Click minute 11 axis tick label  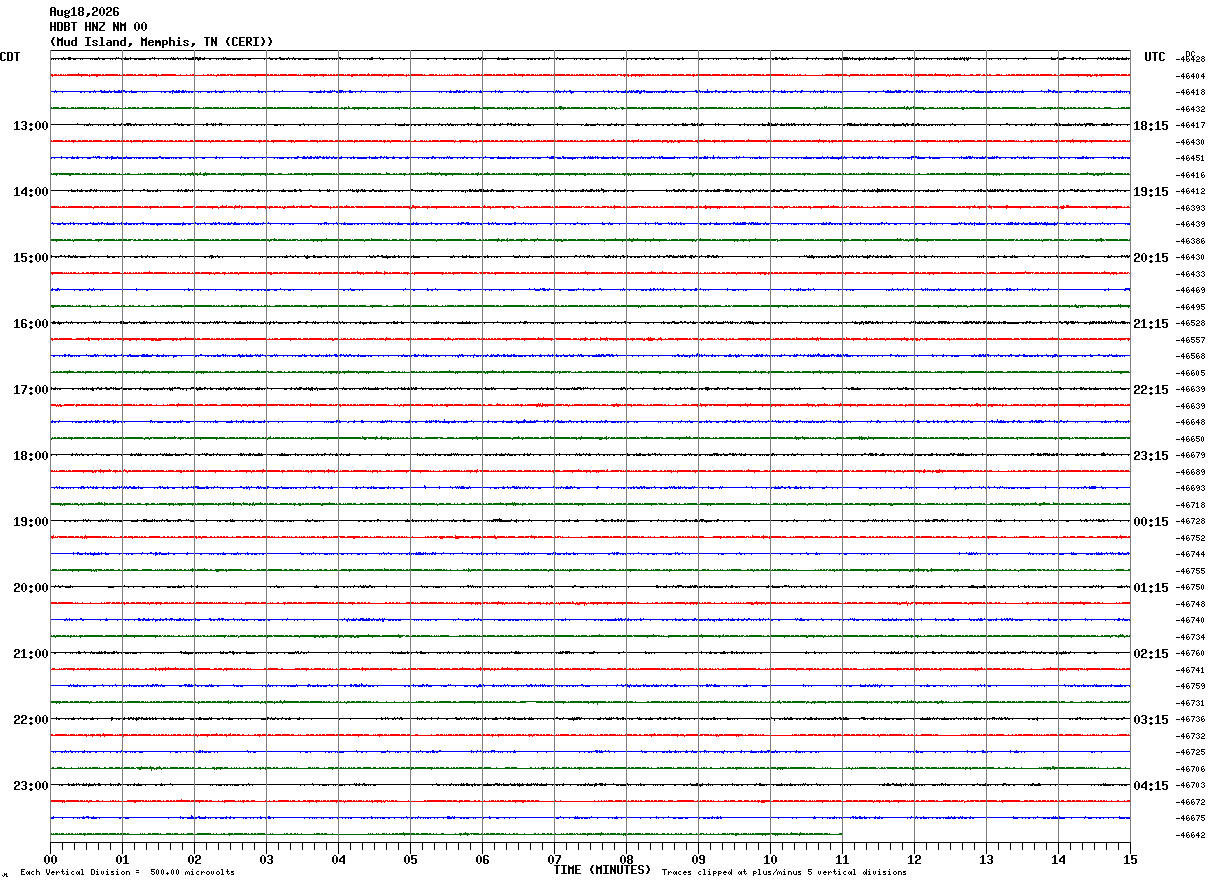coord(843,859)
